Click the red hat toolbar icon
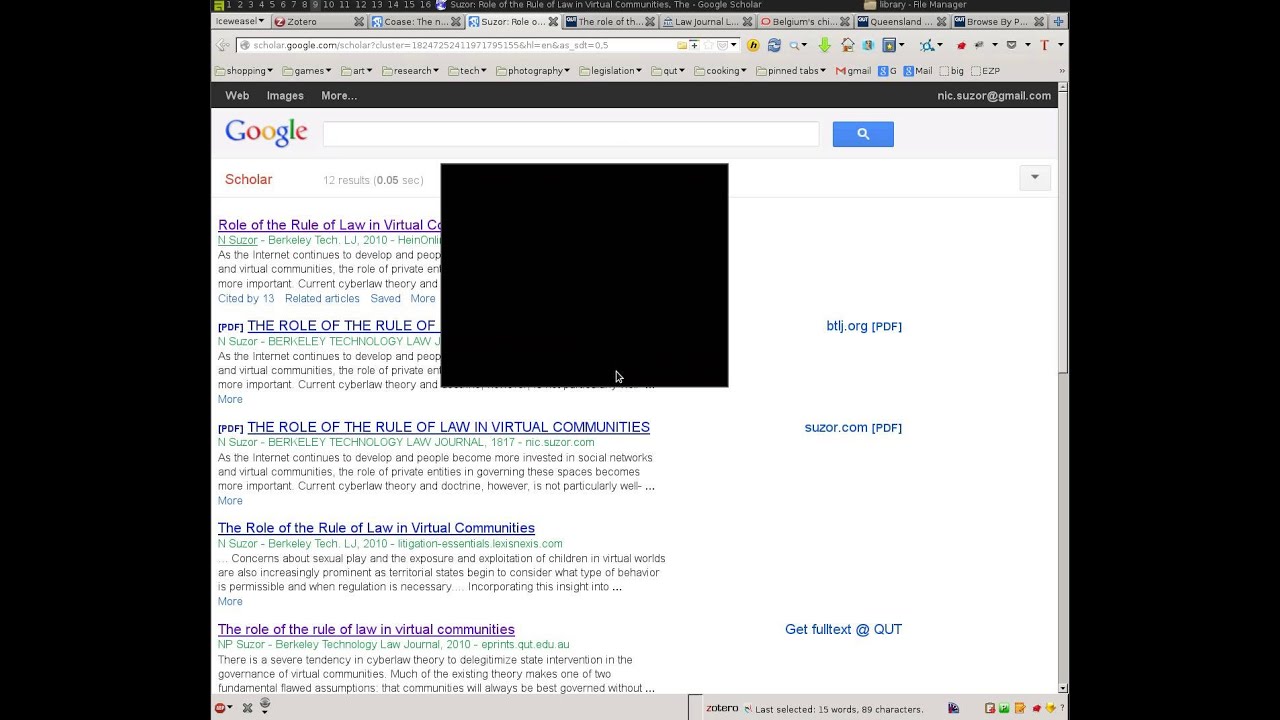Screen dimensions: 1280x720 click(961, 45)
